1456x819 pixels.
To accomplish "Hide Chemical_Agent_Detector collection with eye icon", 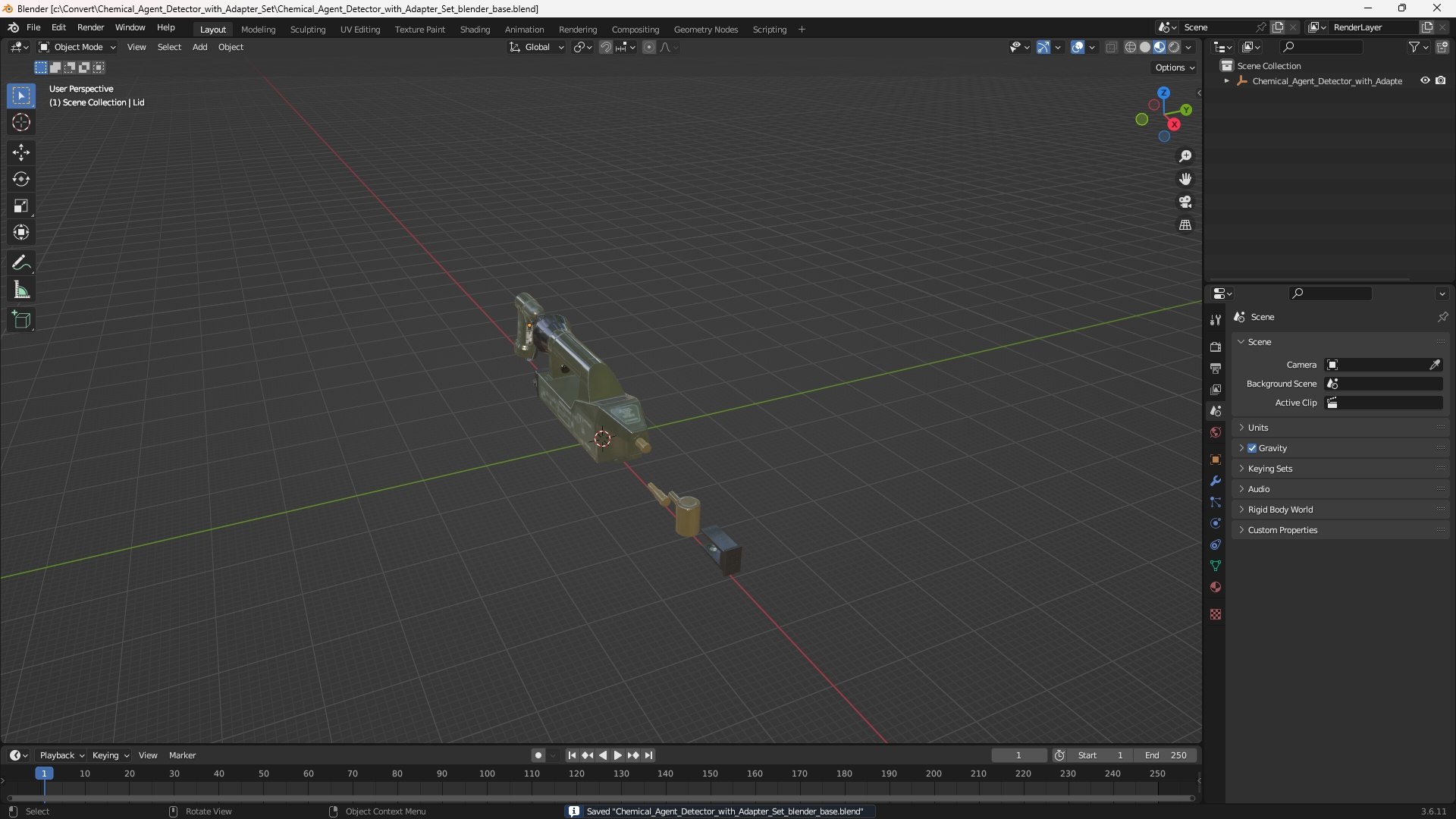I will click(x=1425, y=80).
